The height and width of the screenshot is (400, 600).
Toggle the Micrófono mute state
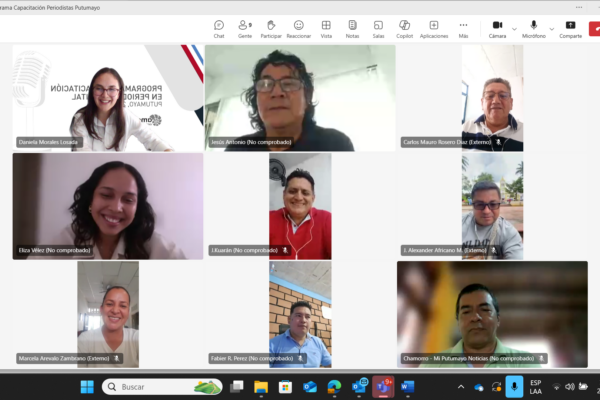pyautogui.click(x=533, y=28)
